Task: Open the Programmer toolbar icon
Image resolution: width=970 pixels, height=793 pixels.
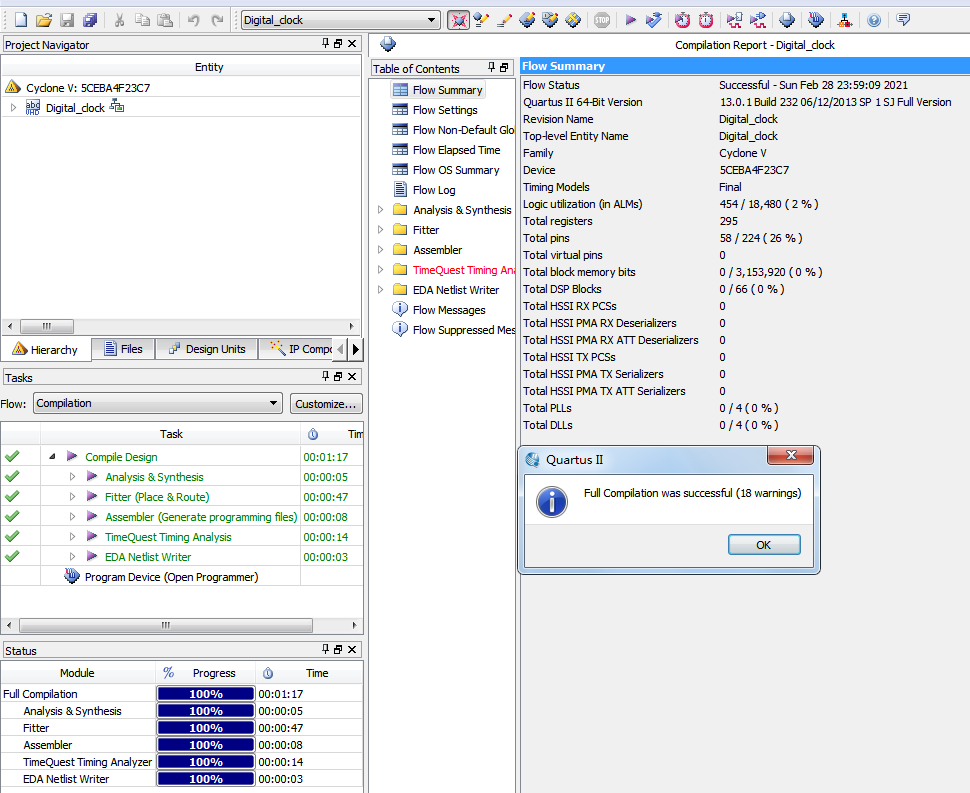Action: pos(816,20)
